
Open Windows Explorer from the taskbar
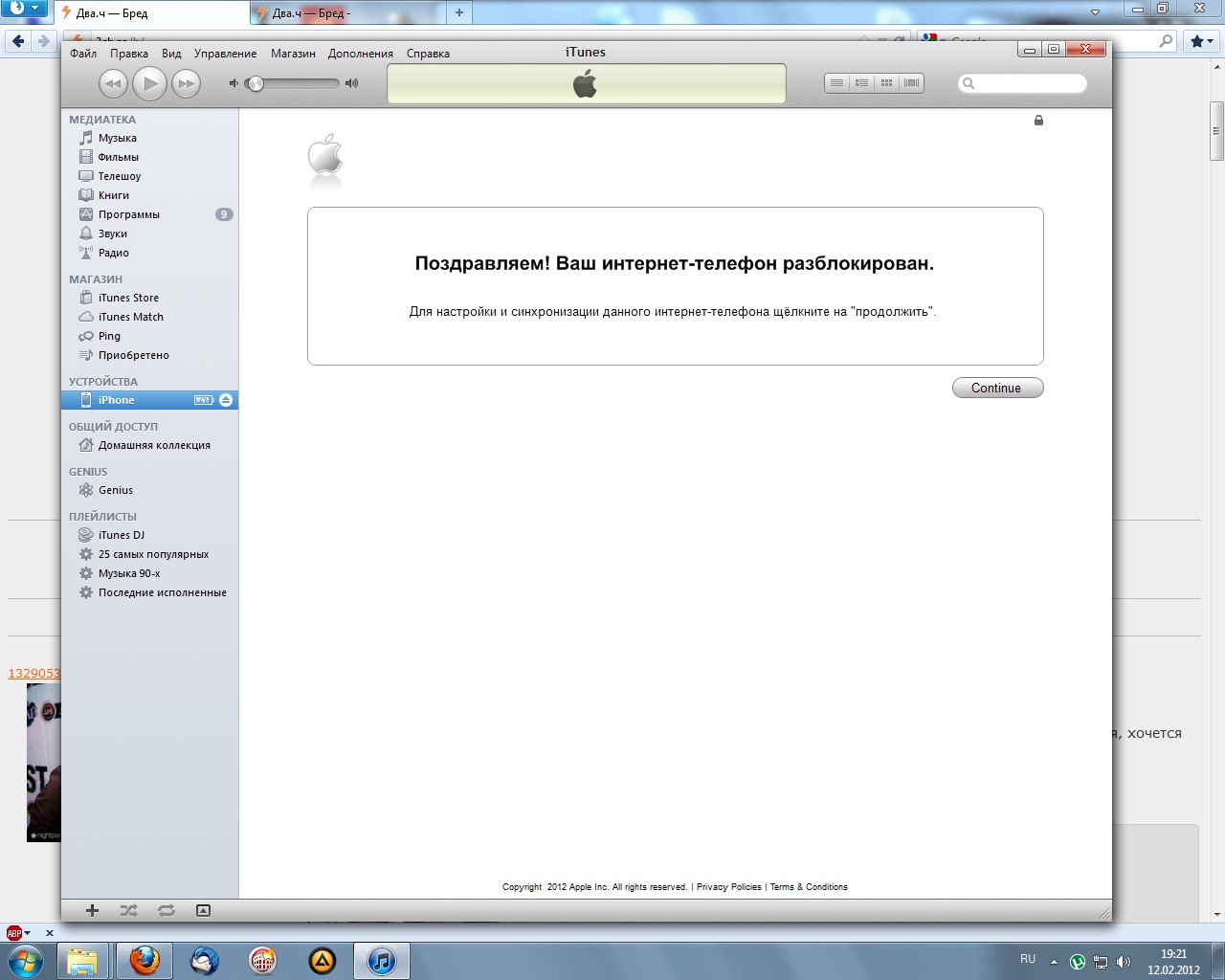coord(82,960)
